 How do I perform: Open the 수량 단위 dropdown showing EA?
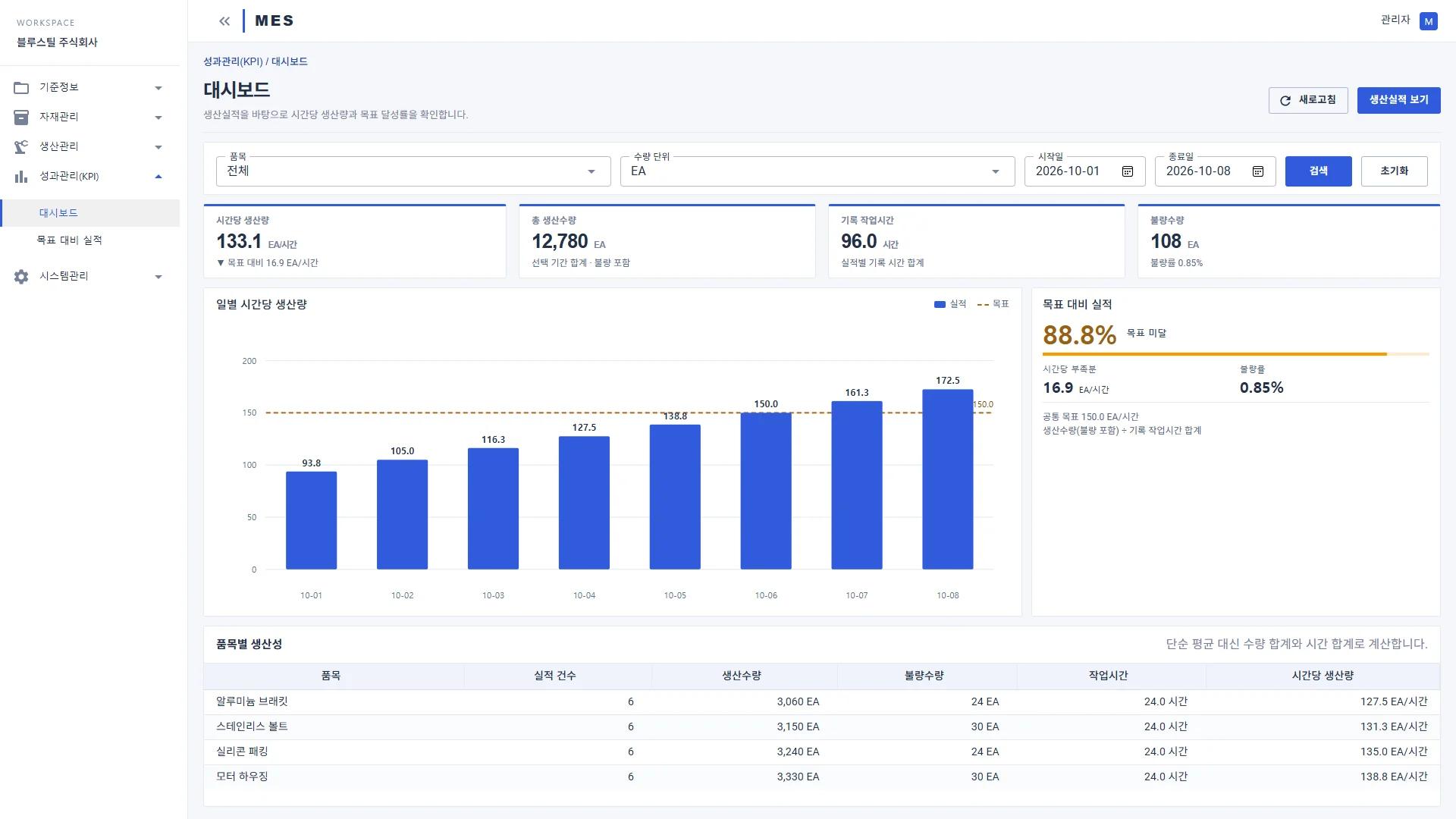tap(817, 171)
